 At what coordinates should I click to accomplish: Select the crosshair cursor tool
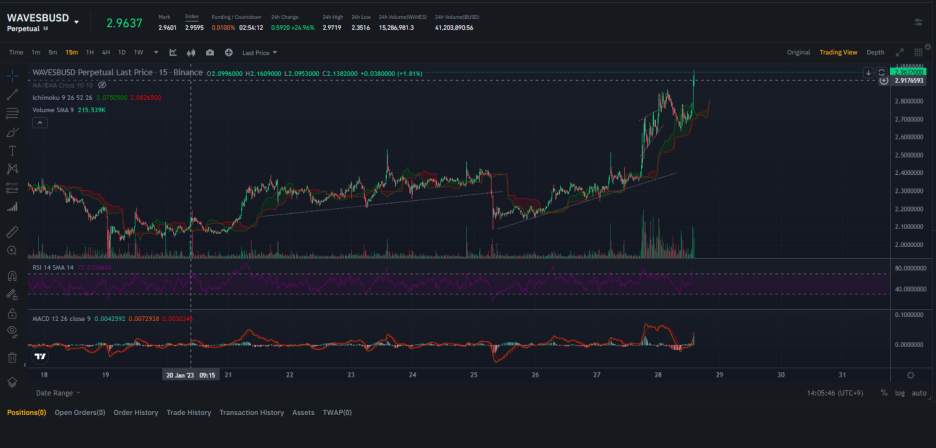pyautogui.click(x=13, y=76)
